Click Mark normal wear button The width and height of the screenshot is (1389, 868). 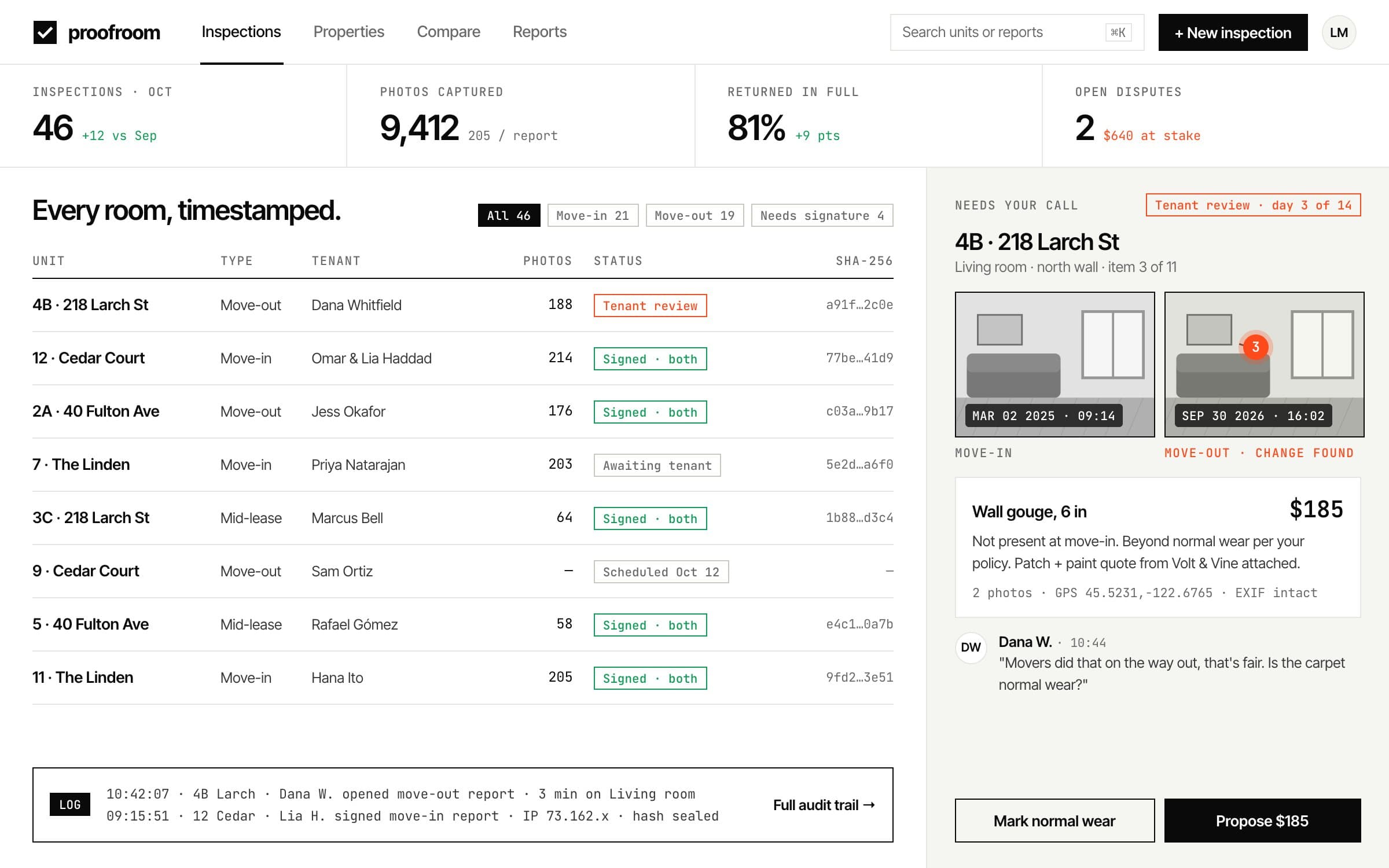pyautogui.click(x=1054, y=821)
